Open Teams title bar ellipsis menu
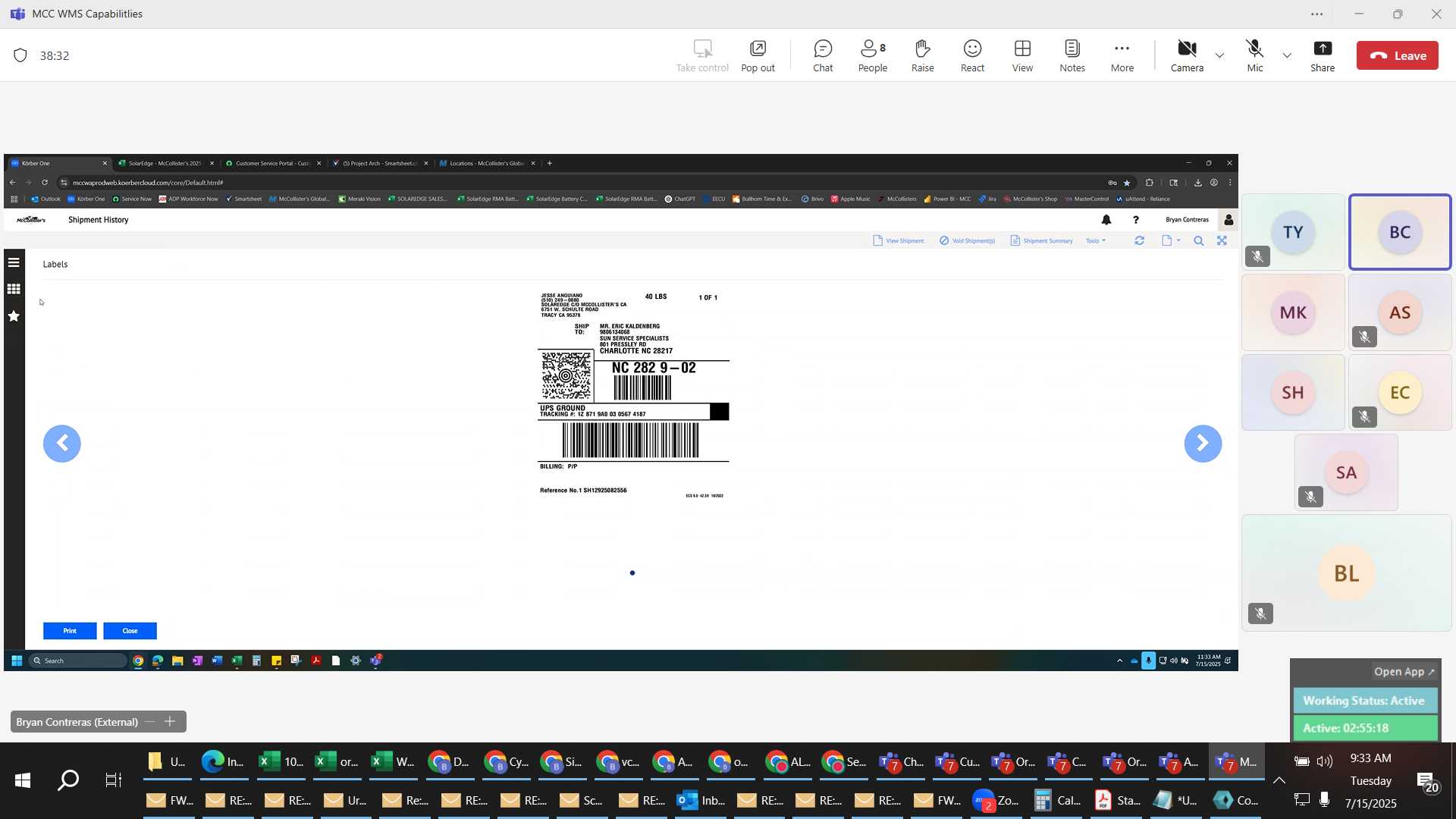Screen dimensions: 1456x819 [x=1317, y=14]
